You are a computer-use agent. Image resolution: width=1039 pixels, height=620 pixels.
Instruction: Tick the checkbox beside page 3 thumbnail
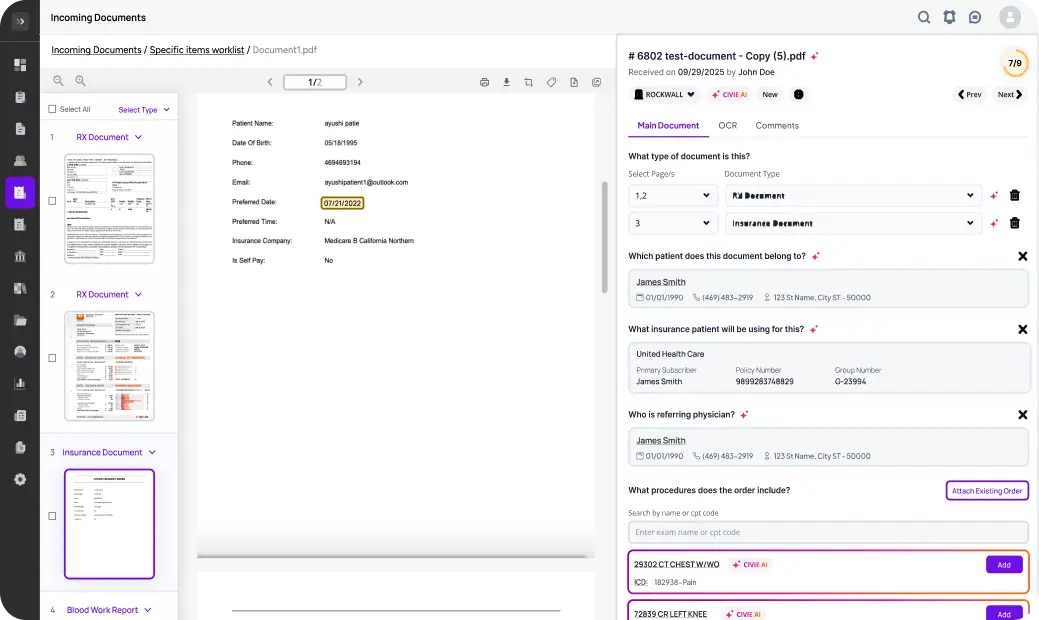[52, 516]
